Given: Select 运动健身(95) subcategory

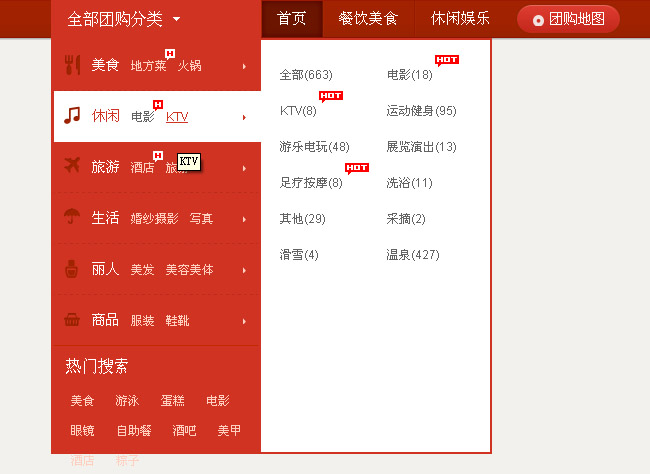Looking at the screenshot, I should coord(421,111).
